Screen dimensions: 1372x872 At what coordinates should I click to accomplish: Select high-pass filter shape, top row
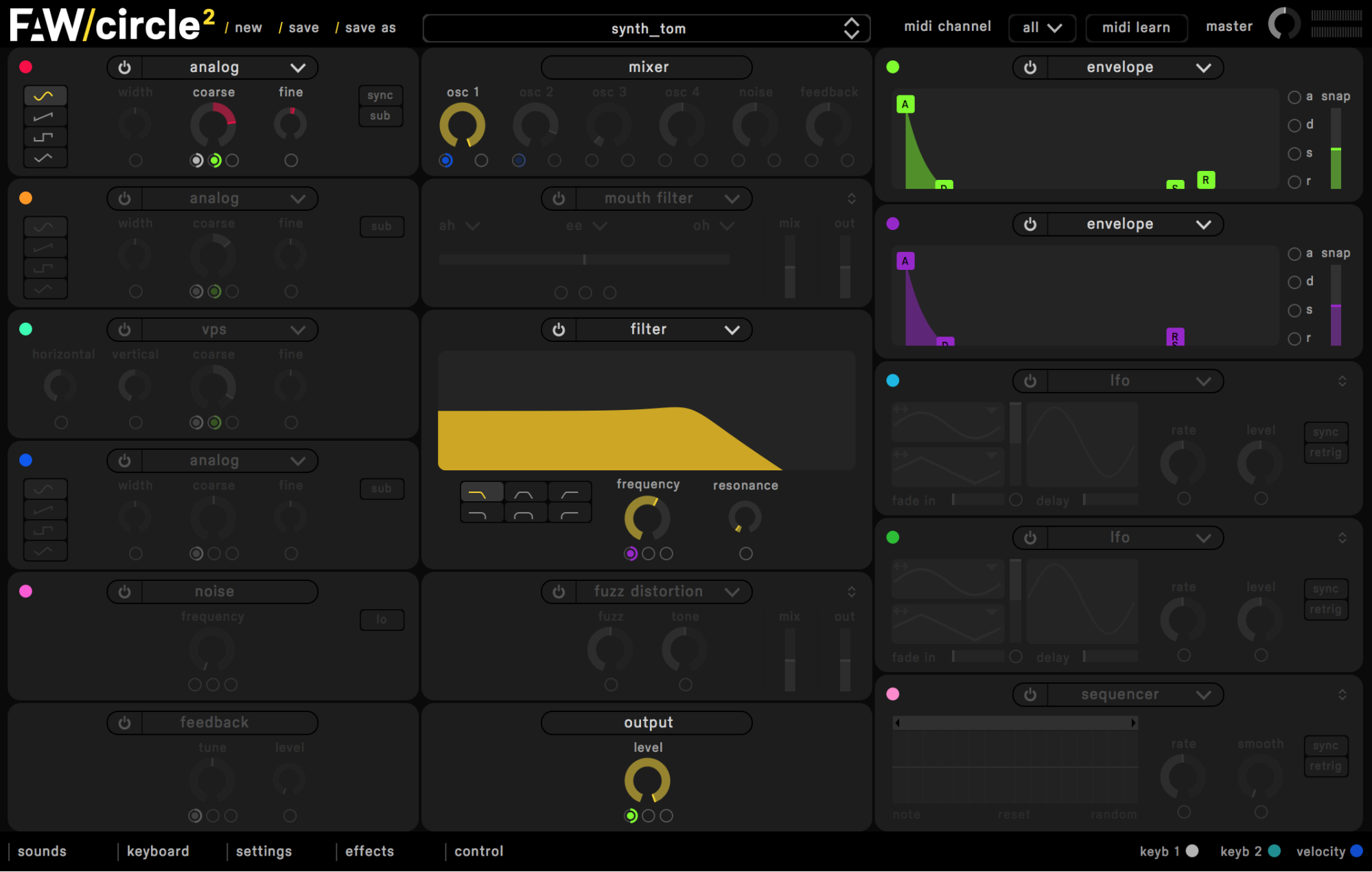coord(570,493)
